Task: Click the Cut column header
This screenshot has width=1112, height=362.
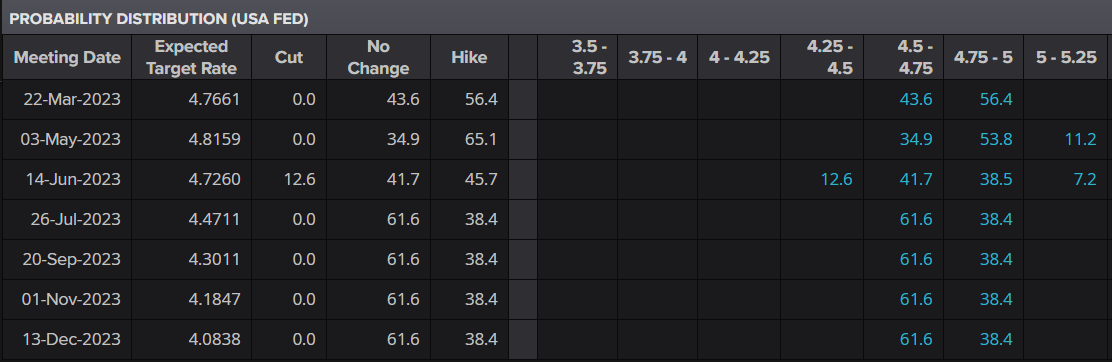Action: tap(289, 57)
